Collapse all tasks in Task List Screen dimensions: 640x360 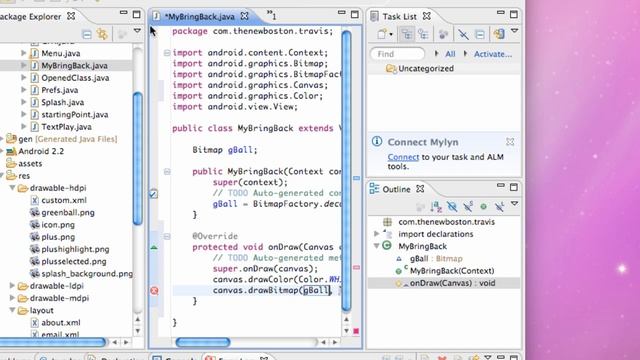click(x=480, y=34)
